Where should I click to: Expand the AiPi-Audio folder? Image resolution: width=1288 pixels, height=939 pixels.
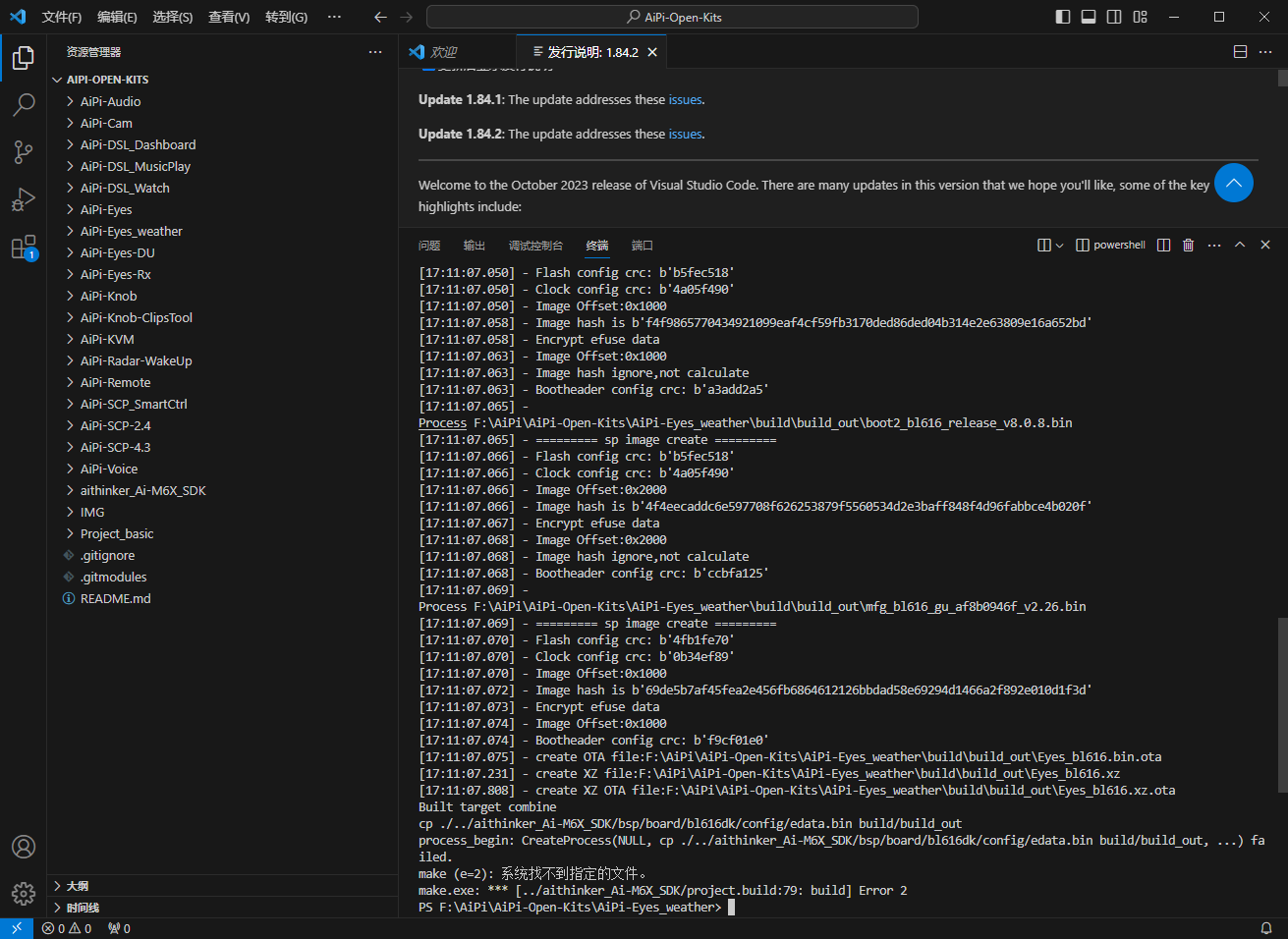coord(223,101)
